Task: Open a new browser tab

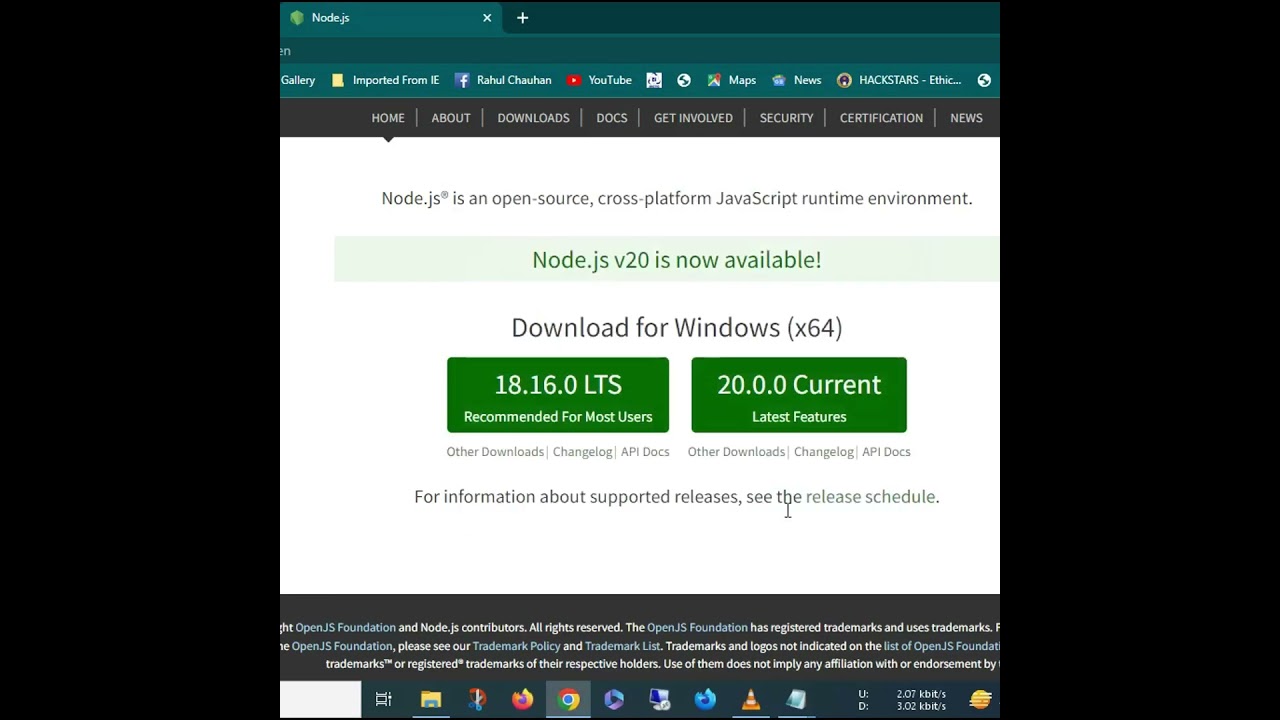Action: point(522,18)
